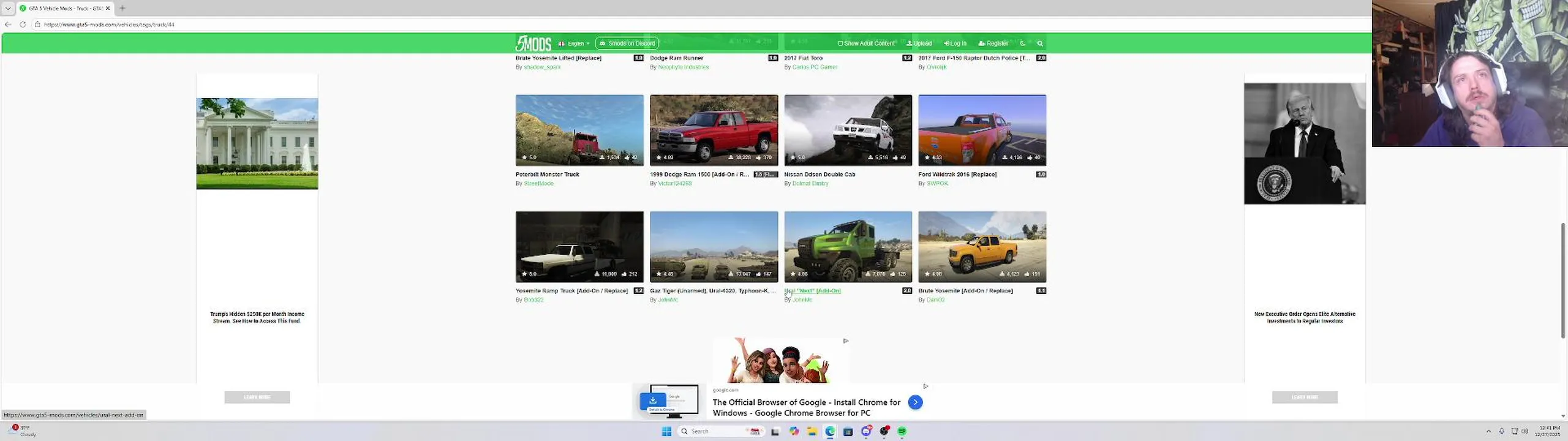The image size is (1568, 441).
Task: Open the orange Brute Yosemite thumbnail
Action: pyautogui.click(x=982, y=247)
